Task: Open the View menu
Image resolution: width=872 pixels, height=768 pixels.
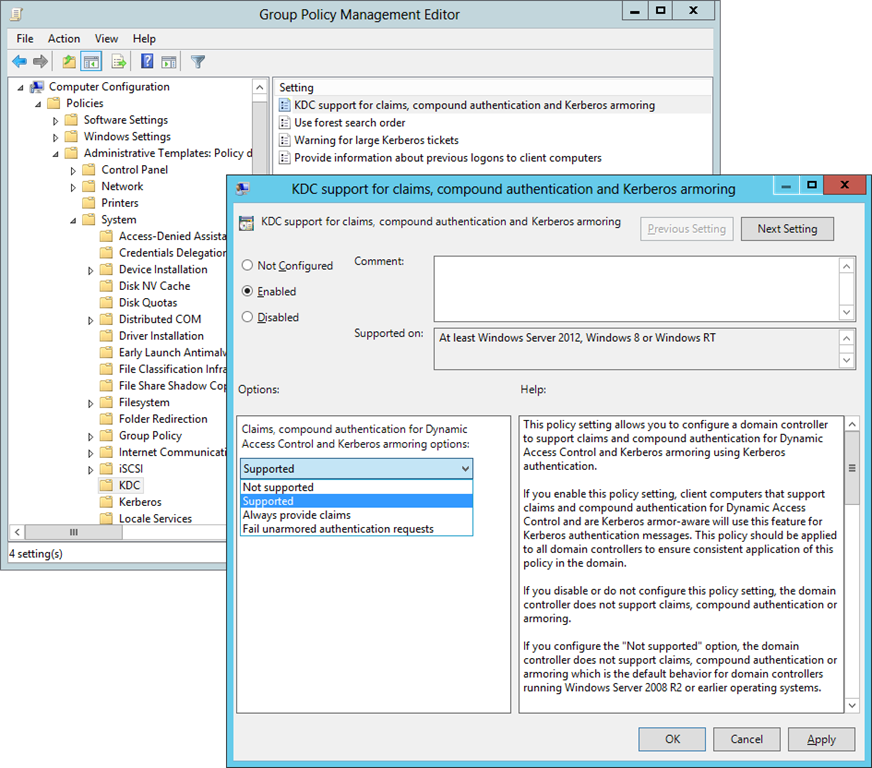Action: click(x=106, y=39)
